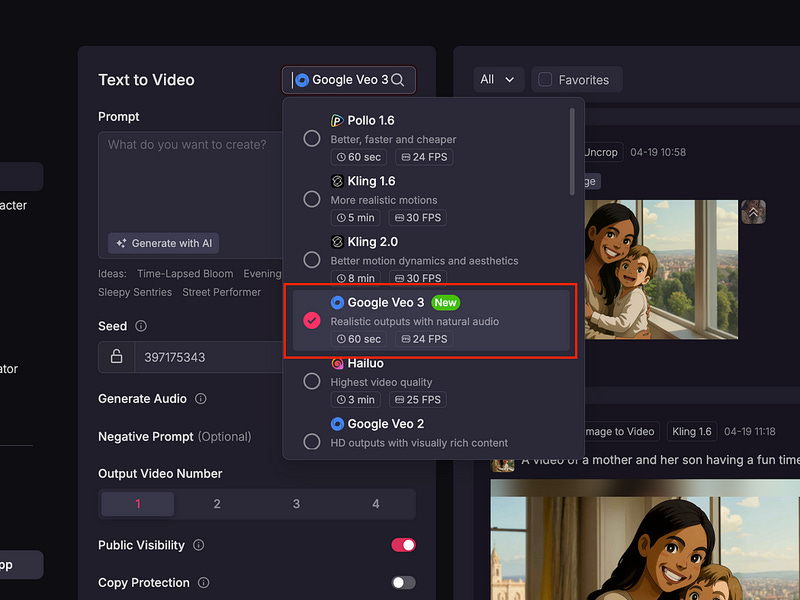Click the Kling 1.6 logo icon in dropdown

coord(337,181)
